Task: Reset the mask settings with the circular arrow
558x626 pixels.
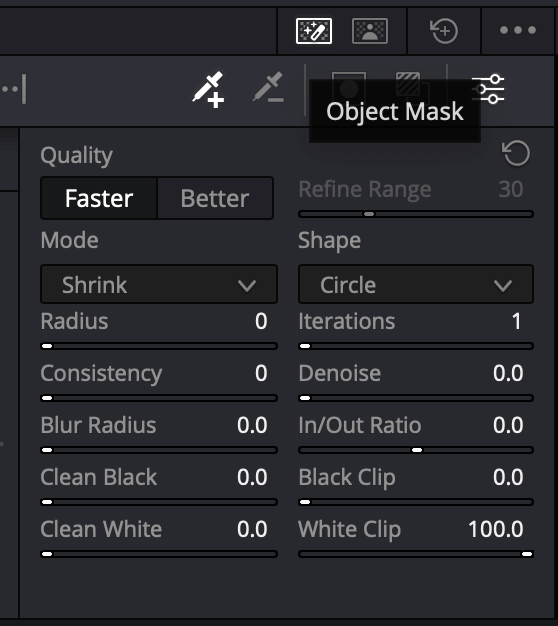Action: click(516, 153)
